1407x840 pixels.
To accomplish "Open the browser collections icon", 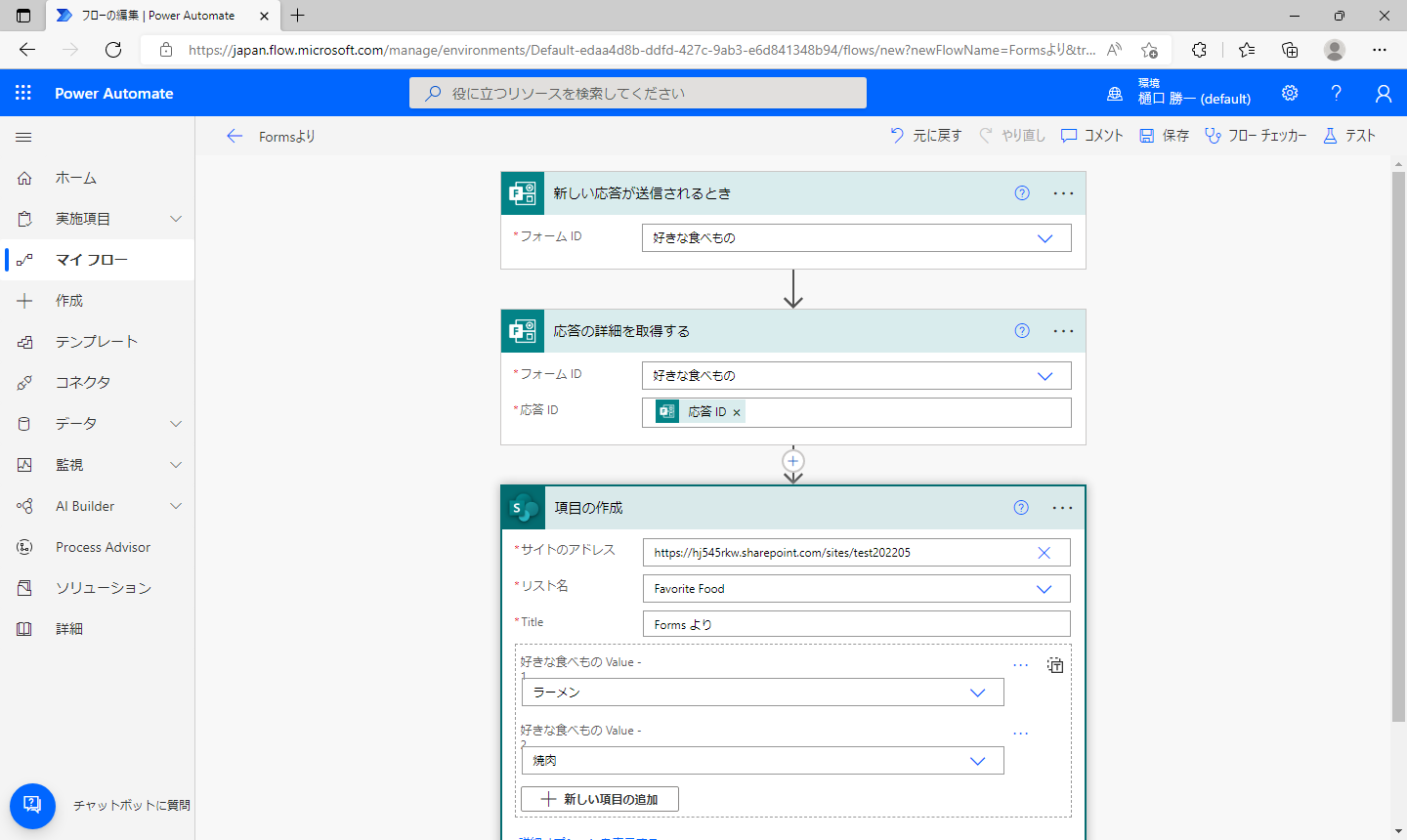I will pos(1290,50).
